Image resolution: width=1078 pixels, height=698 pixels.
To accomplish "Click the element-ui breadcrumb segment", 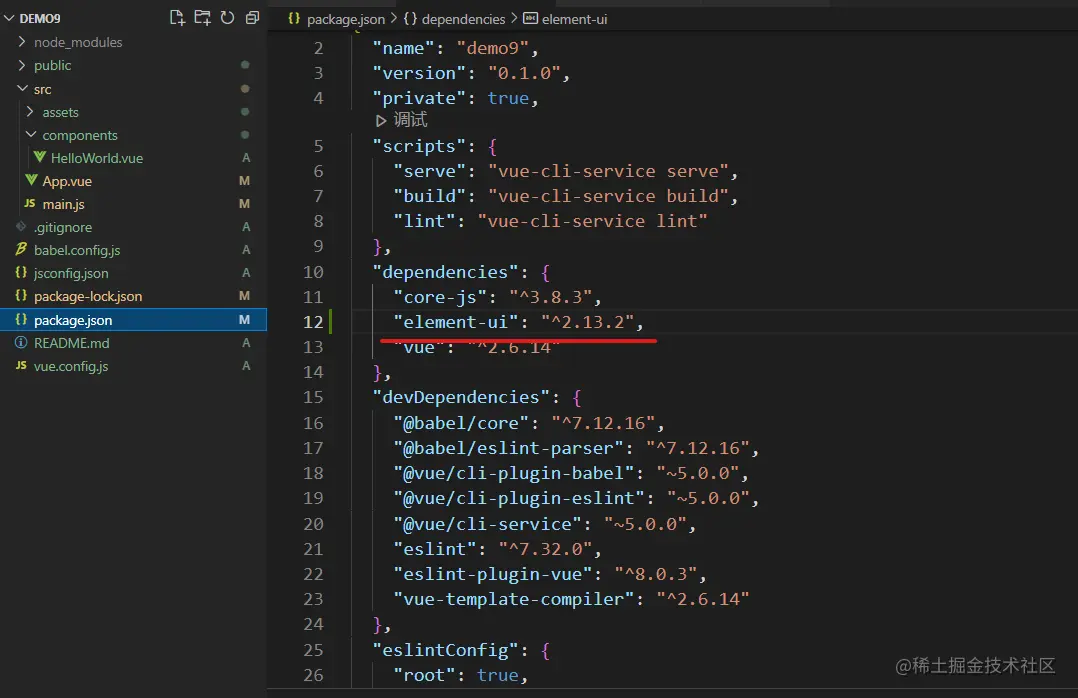I will pyautogui.click(x=574, y=19).
